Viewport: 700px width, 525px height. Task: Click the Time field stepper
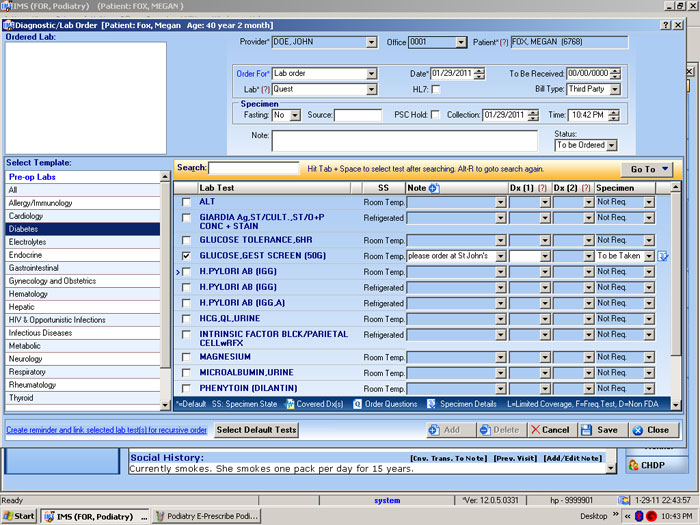click(x=614, y=115)
